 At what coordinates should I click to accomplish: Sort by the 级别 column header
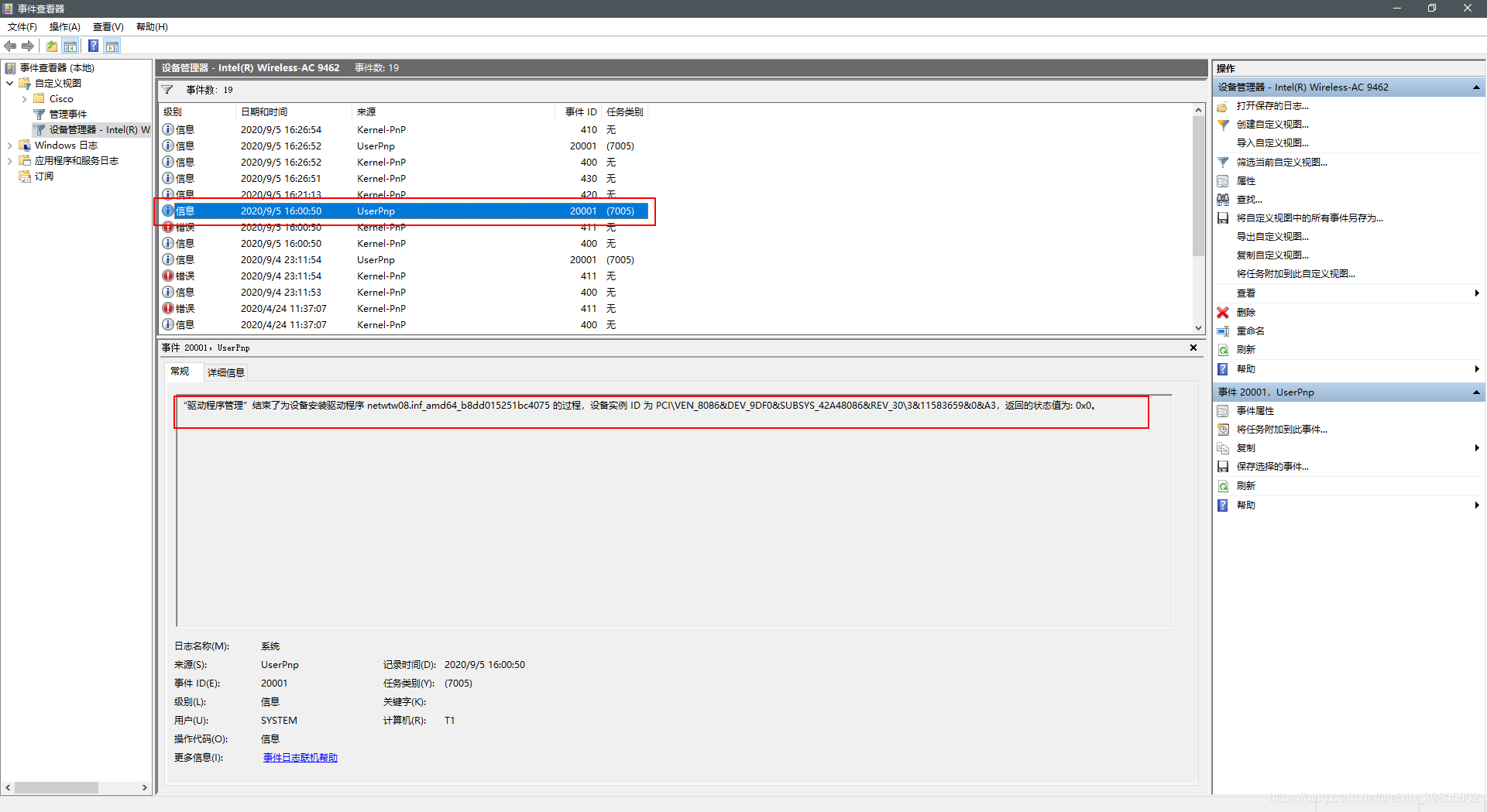pyautogui.click(x=197, y=112)
